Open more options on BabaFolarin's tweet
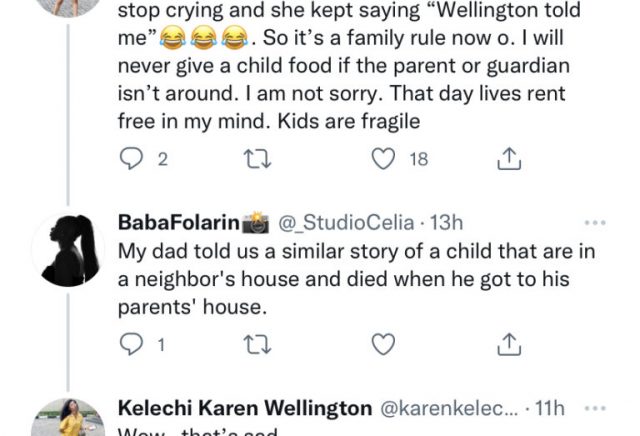 (595, 222)
